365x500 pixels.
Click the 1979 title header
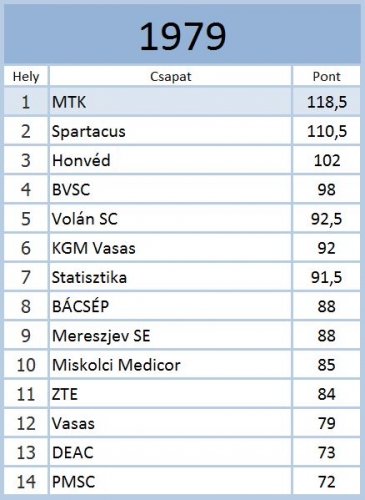(182, 35)
